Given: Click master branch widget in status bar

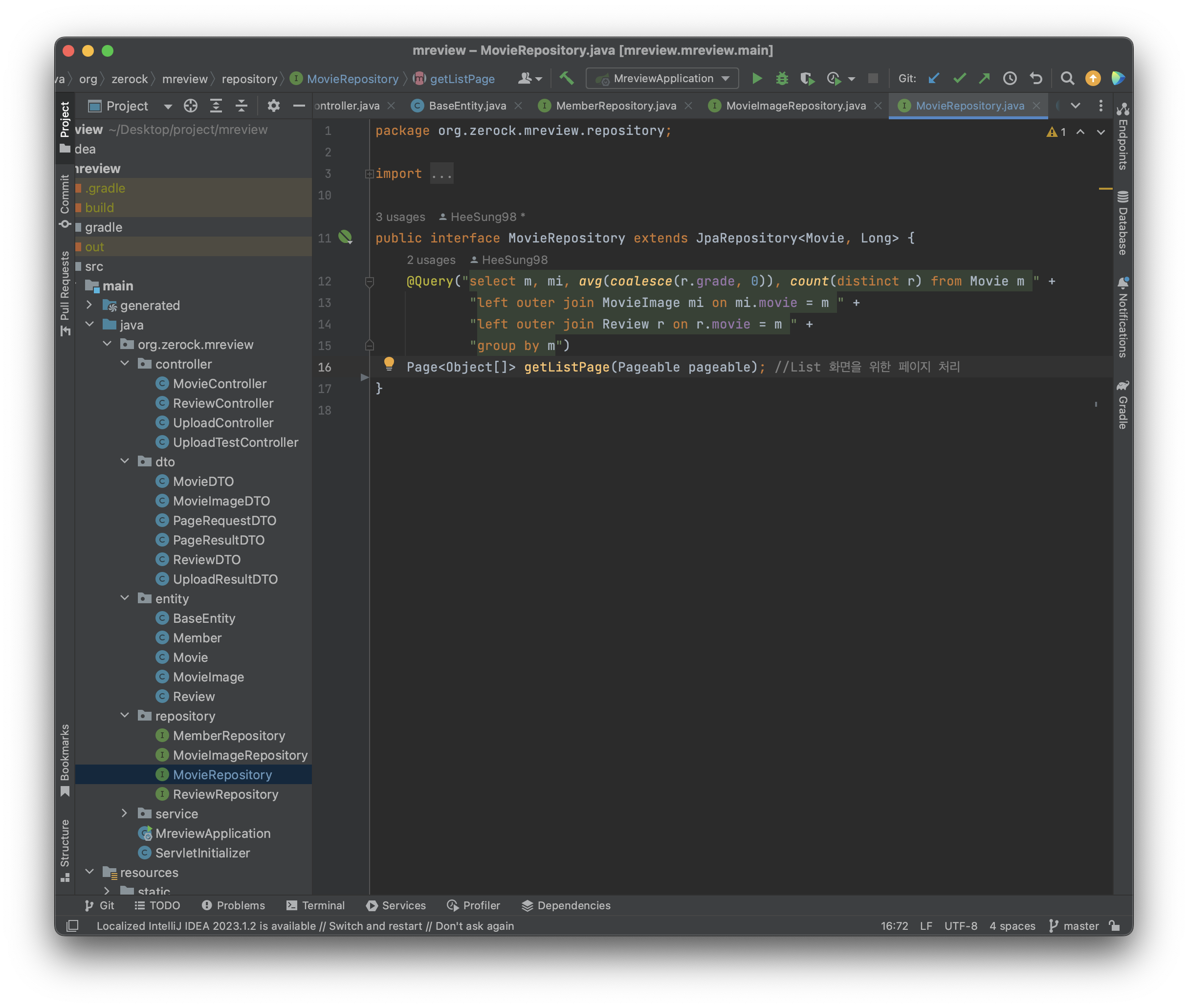Looking at the screenshot, I should pos(1074,926).
